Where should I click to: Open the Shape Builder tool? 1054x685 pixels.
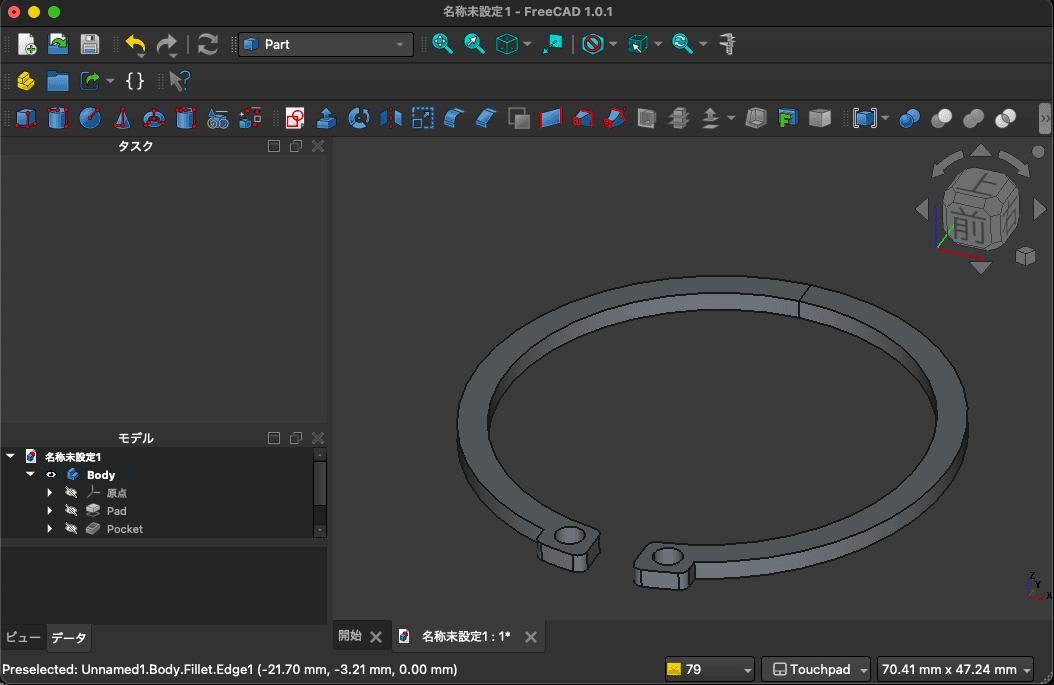[250, 118]
